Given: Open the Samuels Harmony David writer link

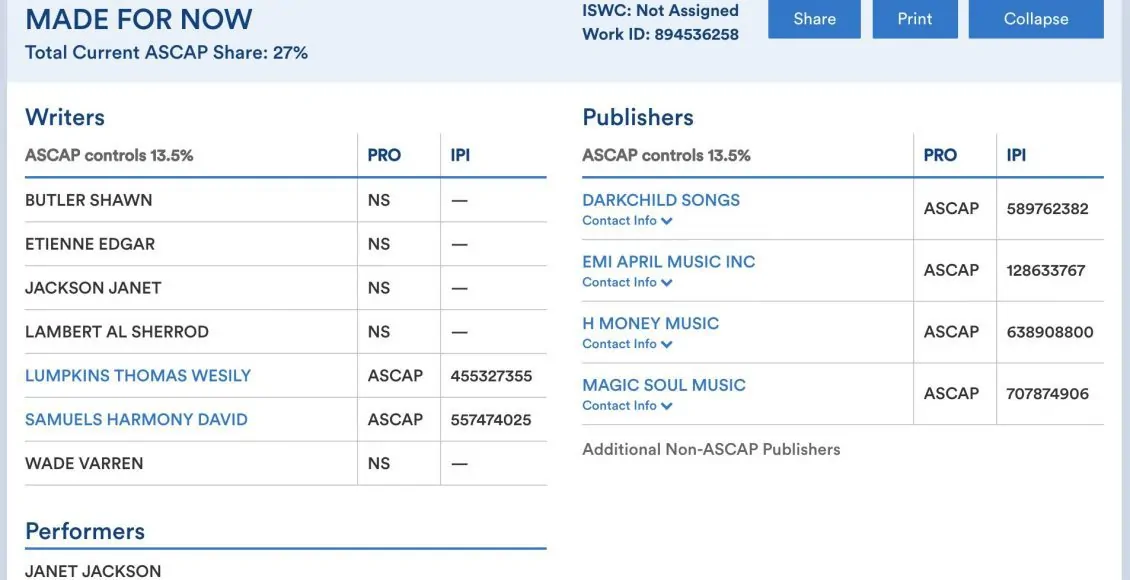Looking at the screenshot, I should click(136, 420).
